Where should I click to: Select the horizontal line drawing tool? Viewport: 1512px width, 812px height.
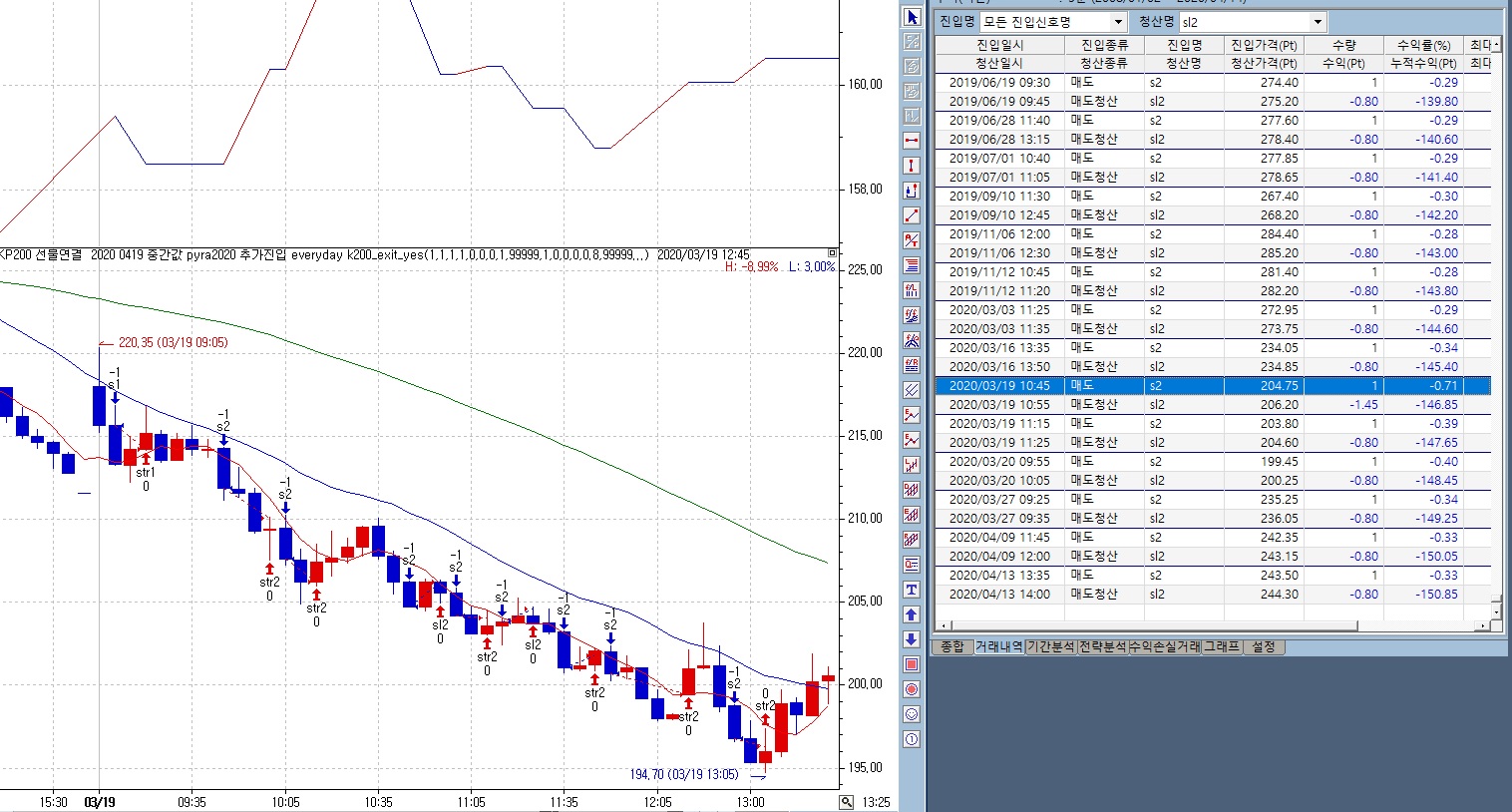point(912,141)
